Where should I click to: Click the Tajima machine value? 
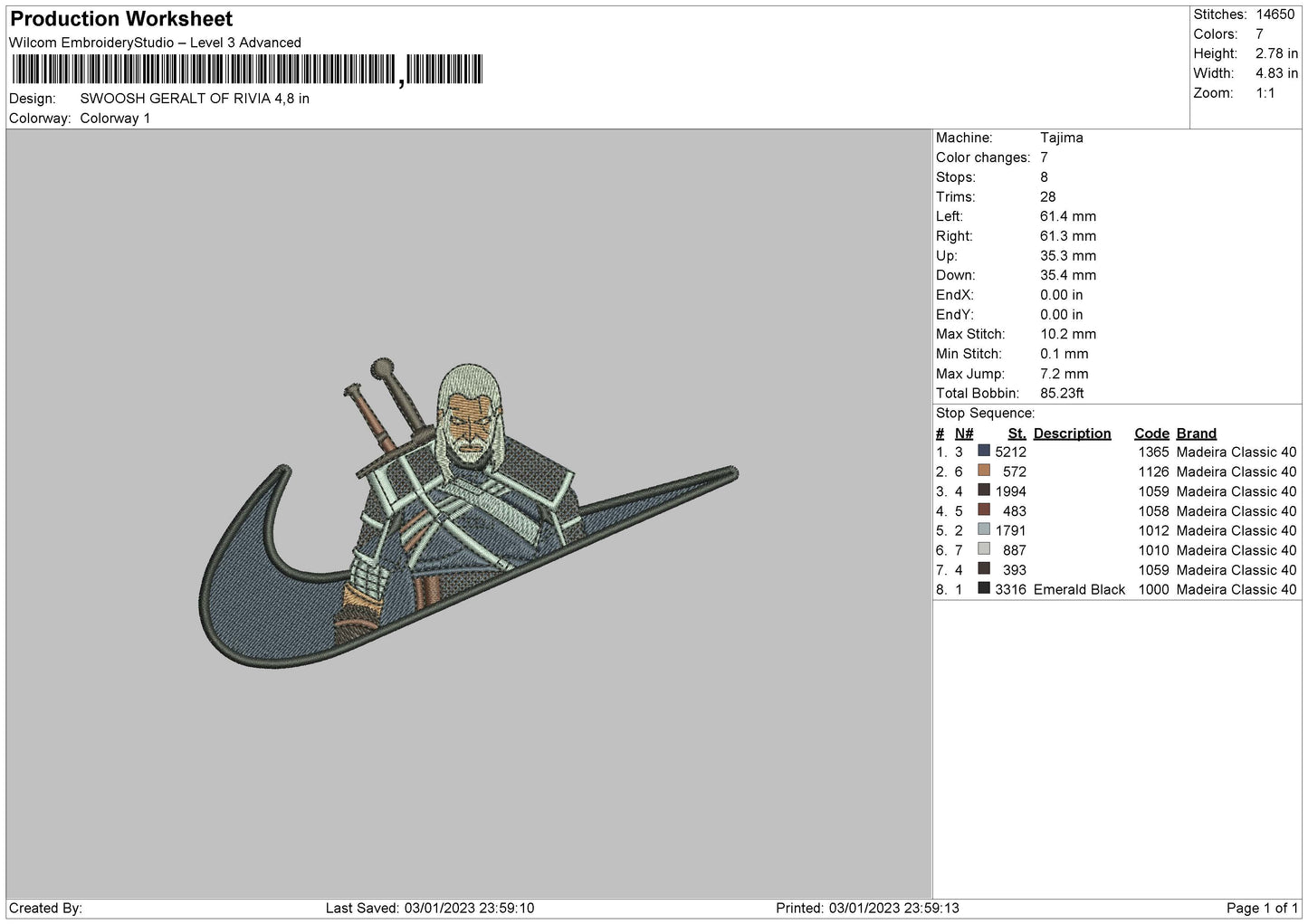pyautogui.click(x=1061, y=138)
